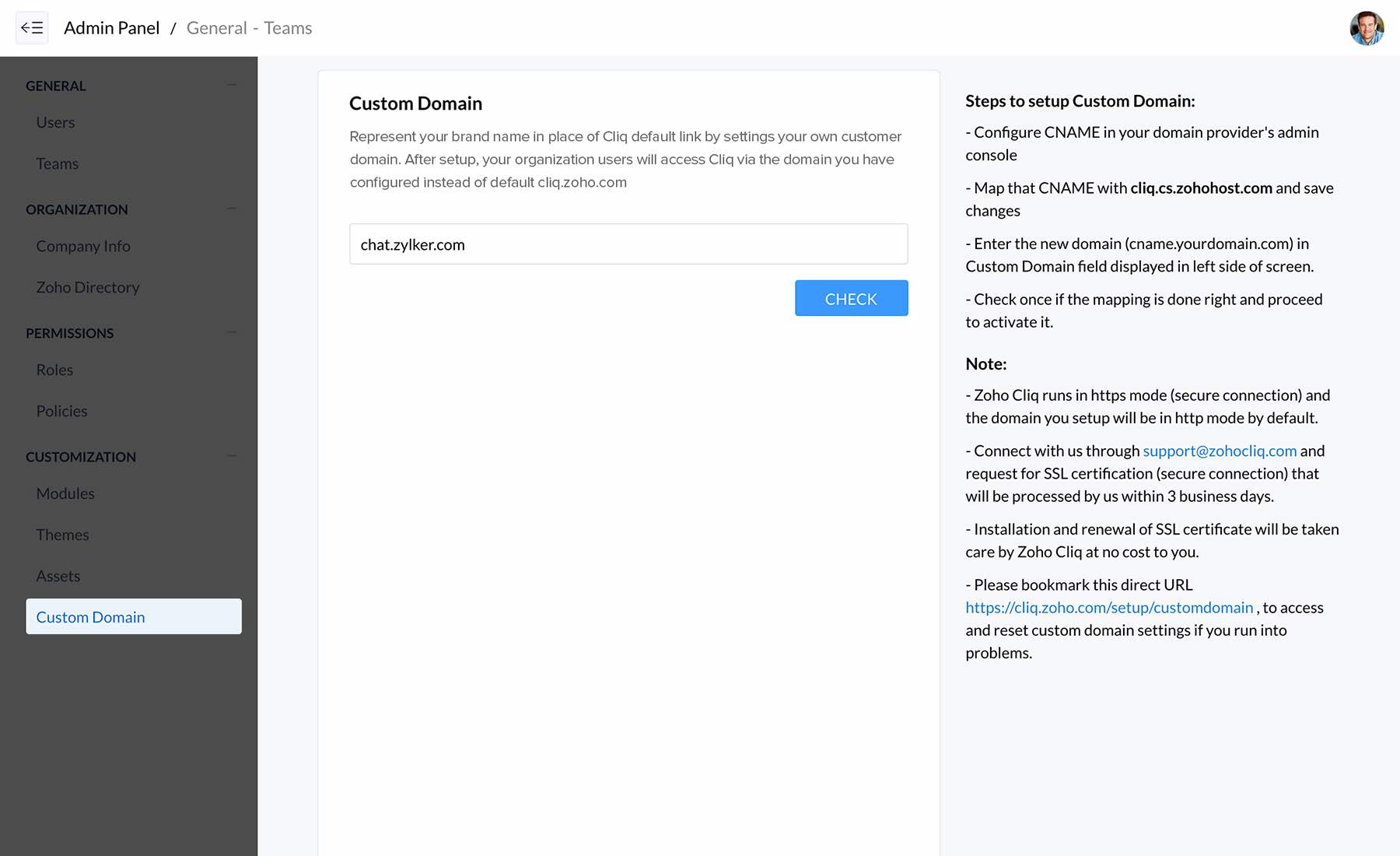Select Custom Domain menu item
The image size is (1400, 856).
[134, 616]
